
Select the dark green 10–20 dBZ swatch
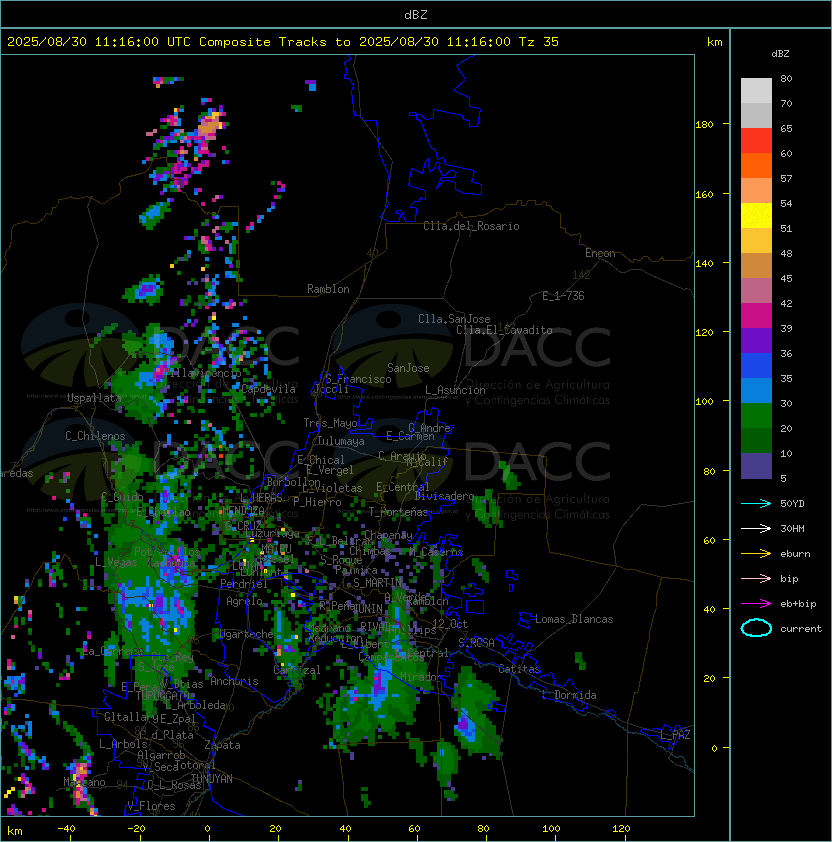pyautogui.click(x=756, y=440)
